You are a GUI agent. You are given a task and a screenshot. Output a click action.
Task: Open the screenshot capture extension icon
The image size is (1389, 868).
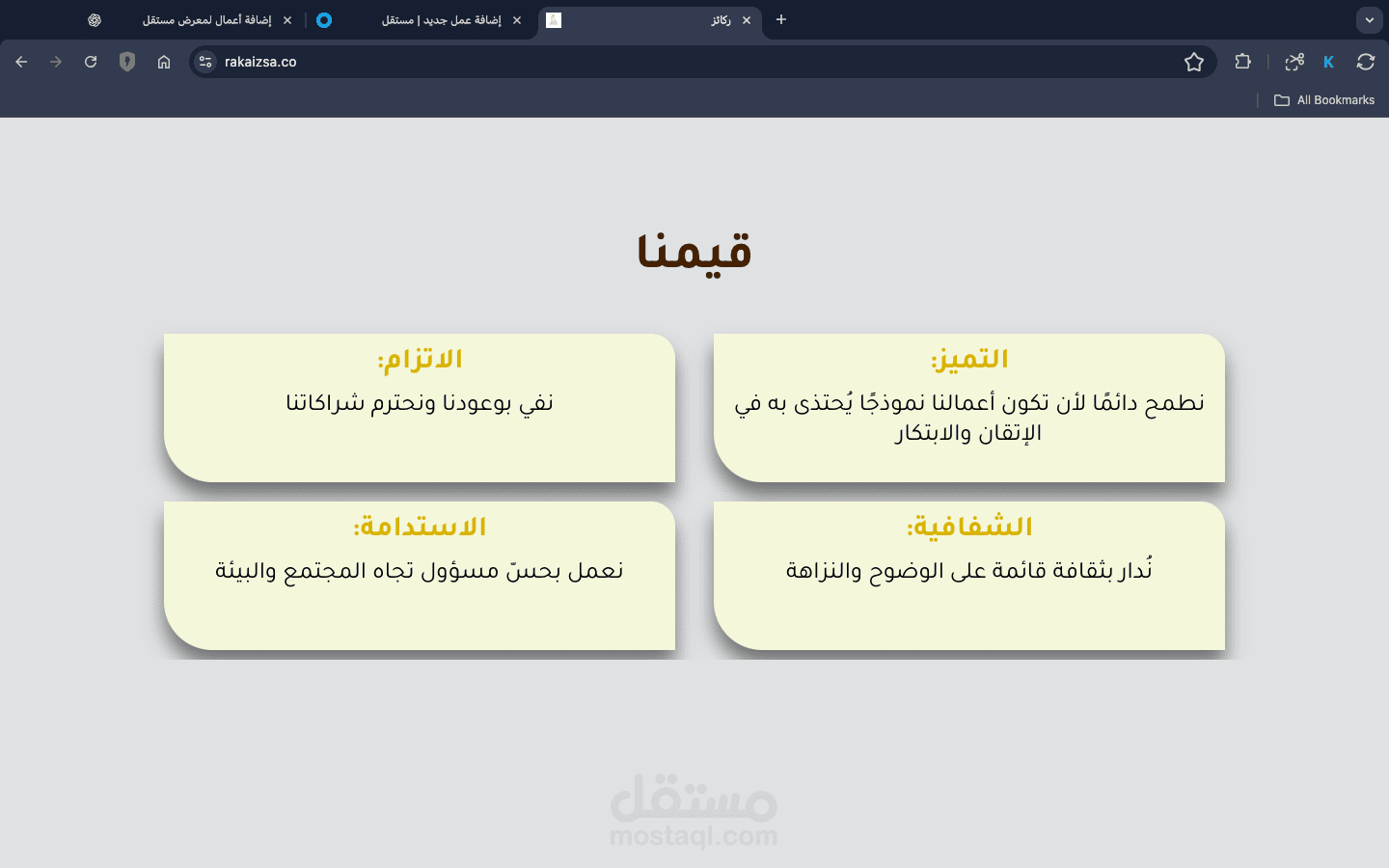click(x=1294, y=62)
